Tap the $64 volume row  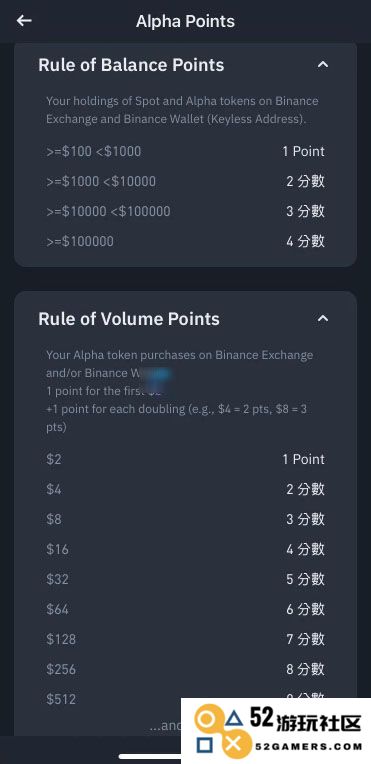pyautogui.click(x=185, y=609)
